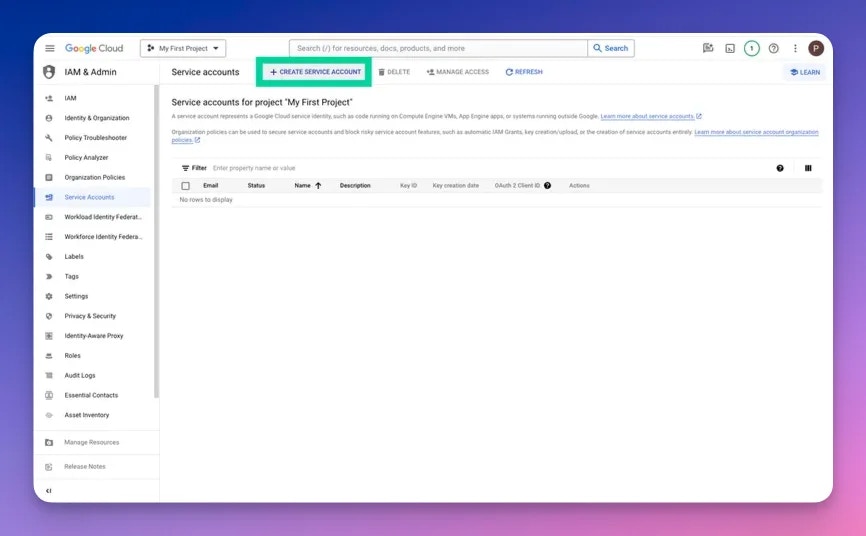Open Policy Analyzer in sidebar
The image size is (866, 536).
(x=92, y=157)
